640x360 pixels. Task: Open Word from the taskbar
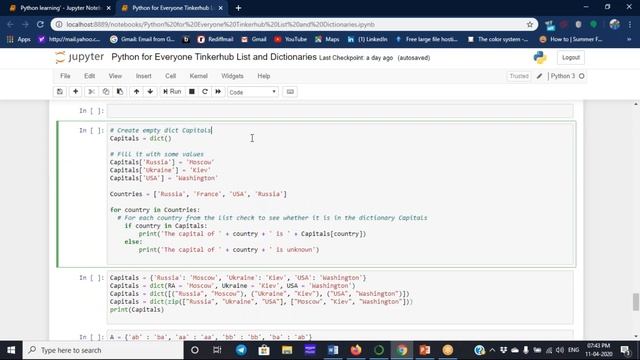(333, 350)
